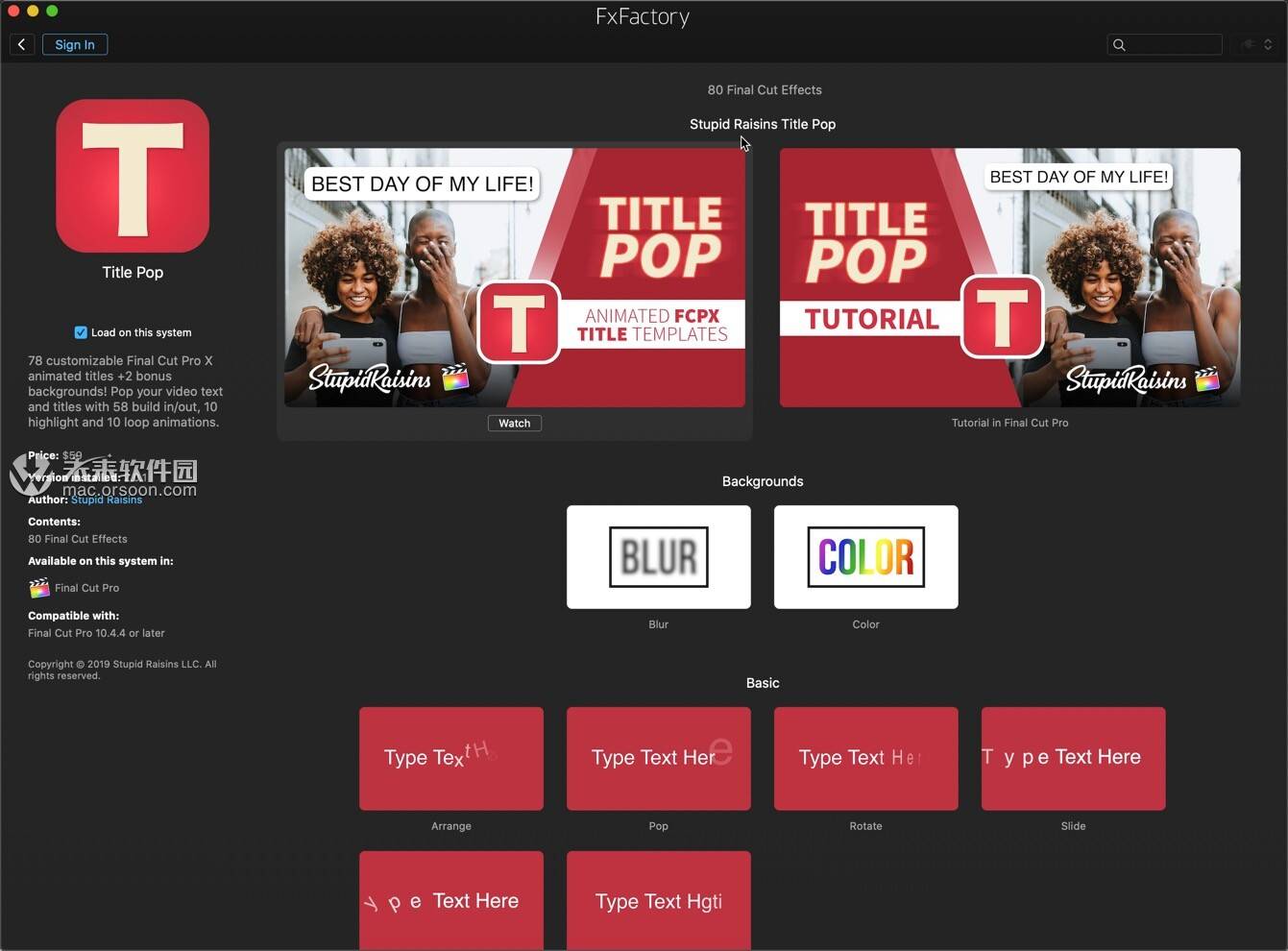Select the thumbnail reading 'Type Text Hgti'

click(x=659, y=901)
